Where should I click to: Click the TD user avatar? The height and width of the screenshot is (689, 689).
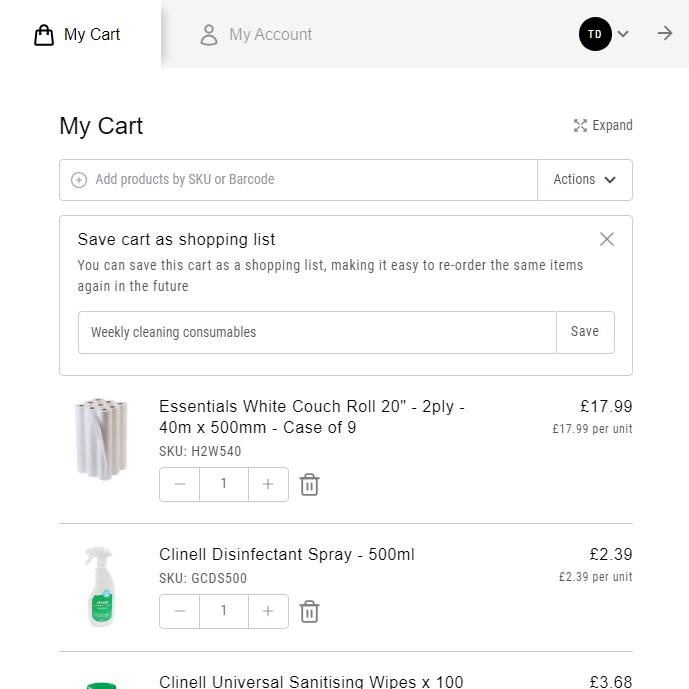(x=595, y=34)
